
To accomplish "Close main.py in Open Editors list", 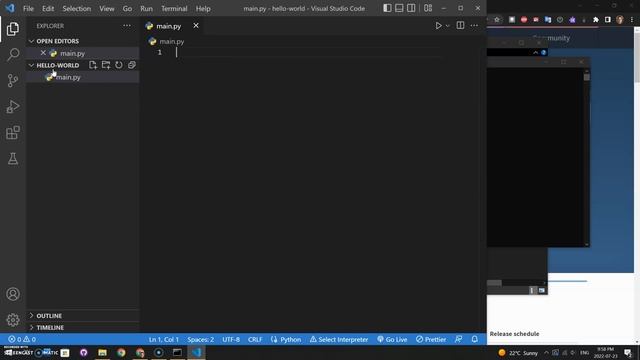I will 43,53.
